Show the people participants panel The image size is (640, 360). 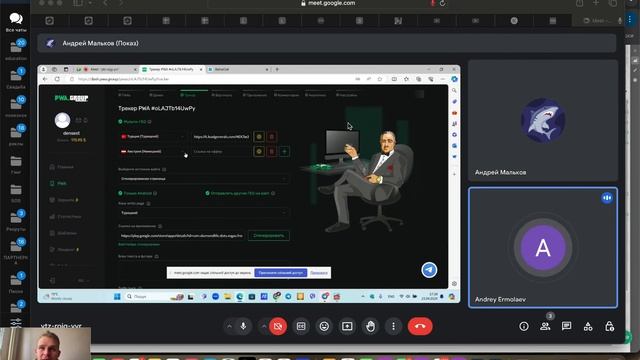545,326
